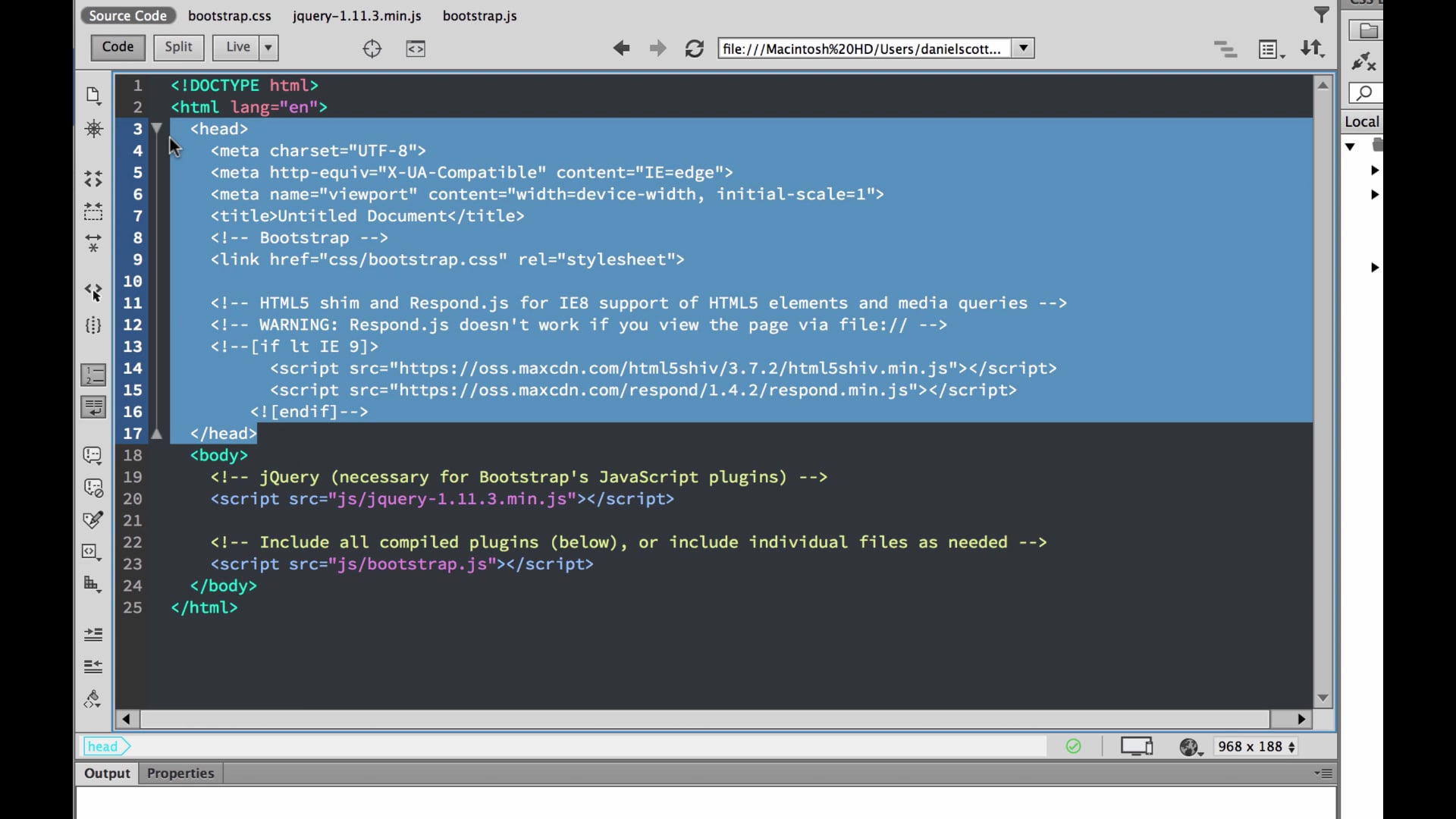
Task: Click the closing collapse triangle on line 17
Action: coord(156,434)
